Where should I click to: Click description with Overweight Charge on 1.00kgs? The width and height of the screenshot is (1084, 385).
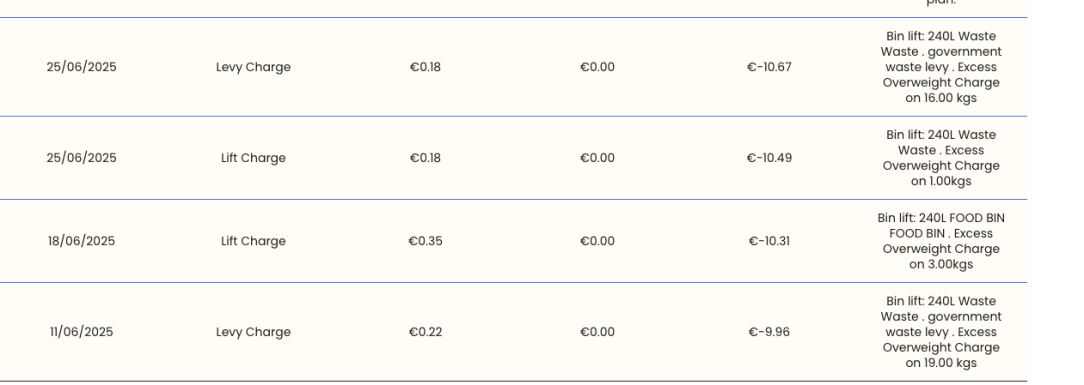pos(941,158)
